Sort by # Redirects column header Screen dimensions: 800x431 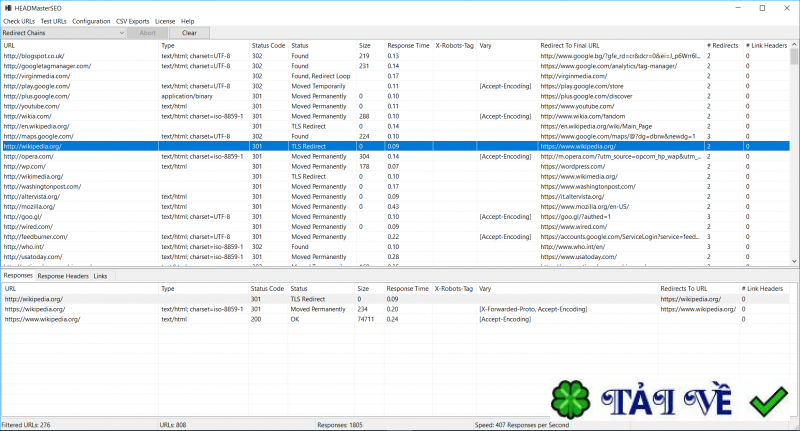(x=723, y=45)
